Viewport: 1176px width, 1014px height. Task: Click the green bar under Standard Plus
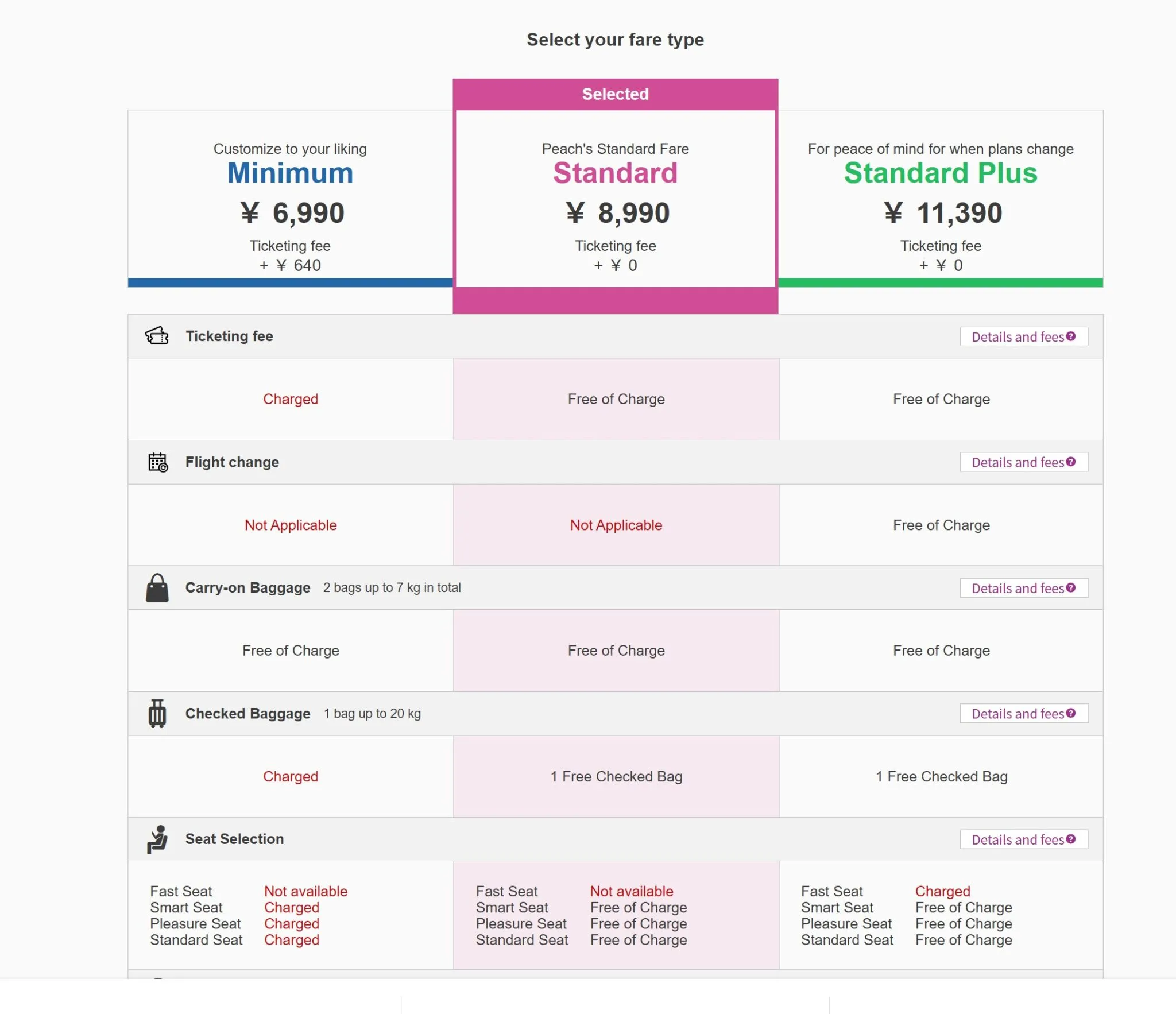pos(941,282)
